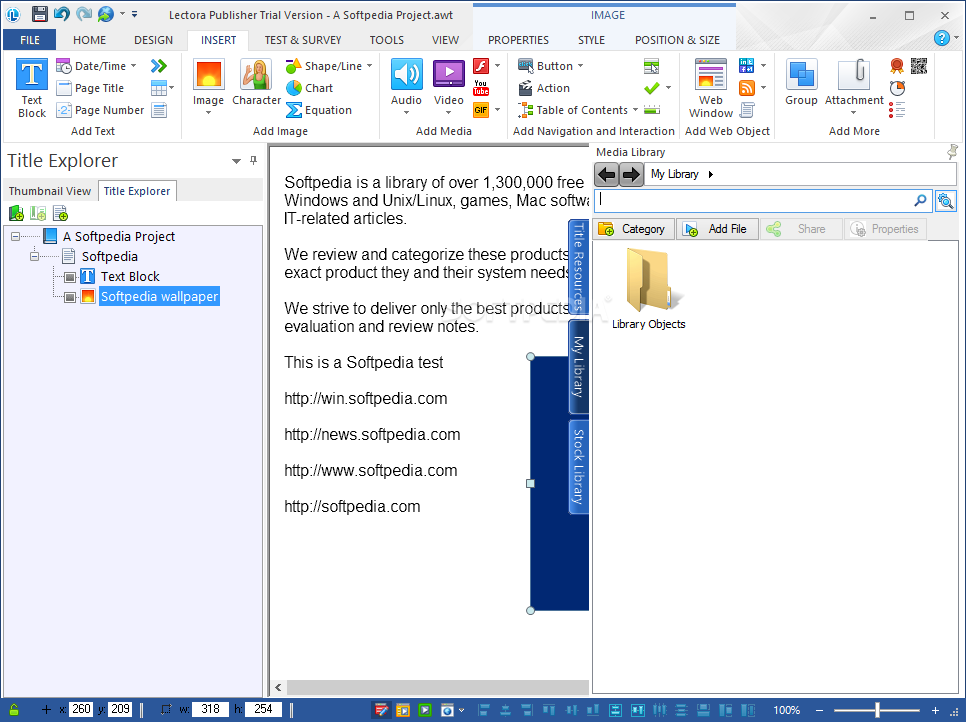Add an Action object
Image resolution: width=966 pixels, height=722 pixels.
(544, 88)
